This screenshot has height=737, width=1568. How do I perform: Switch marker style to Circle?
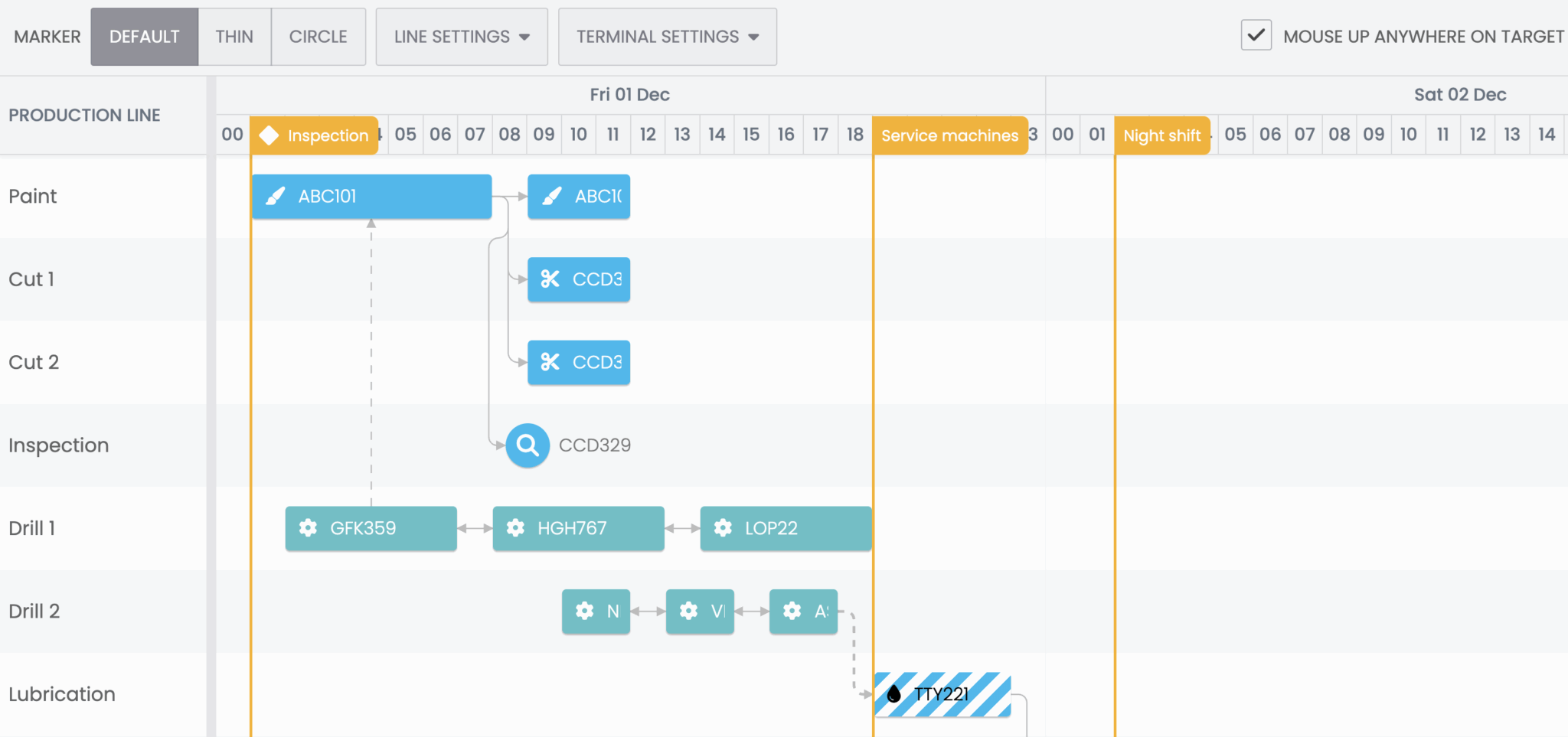point(318,37)
